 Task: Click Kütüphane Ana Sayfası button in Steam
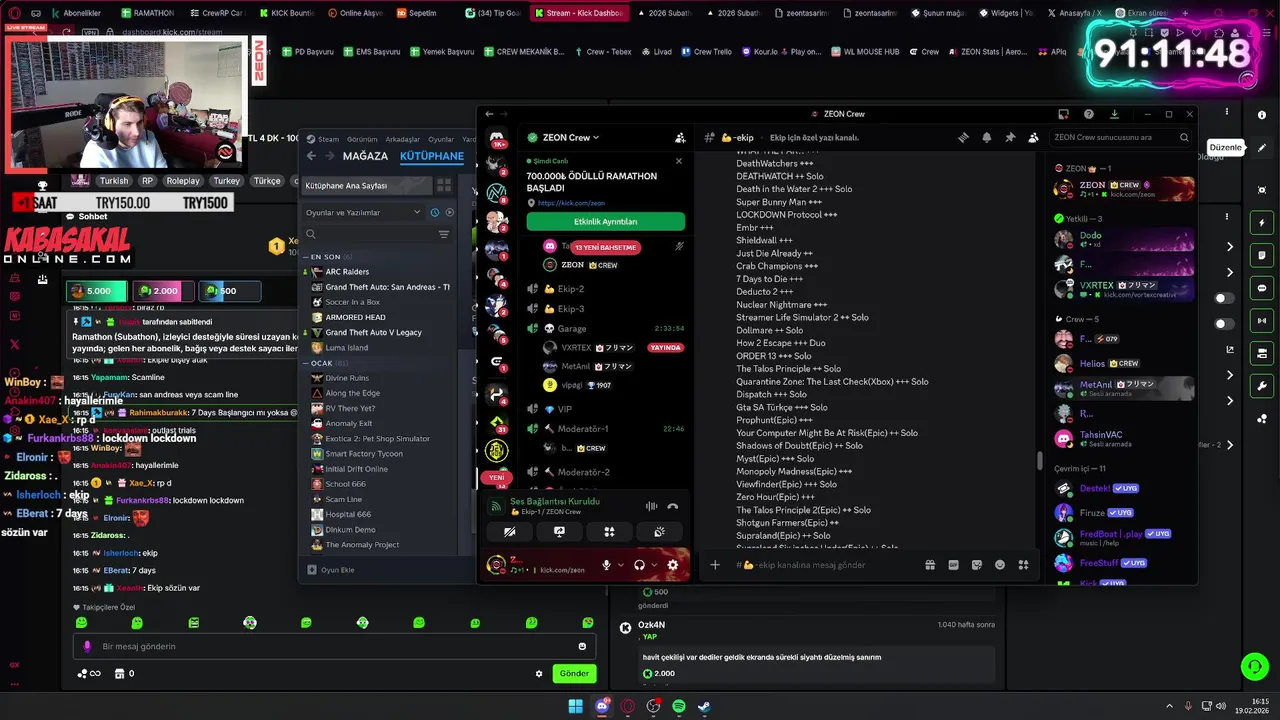367,186
